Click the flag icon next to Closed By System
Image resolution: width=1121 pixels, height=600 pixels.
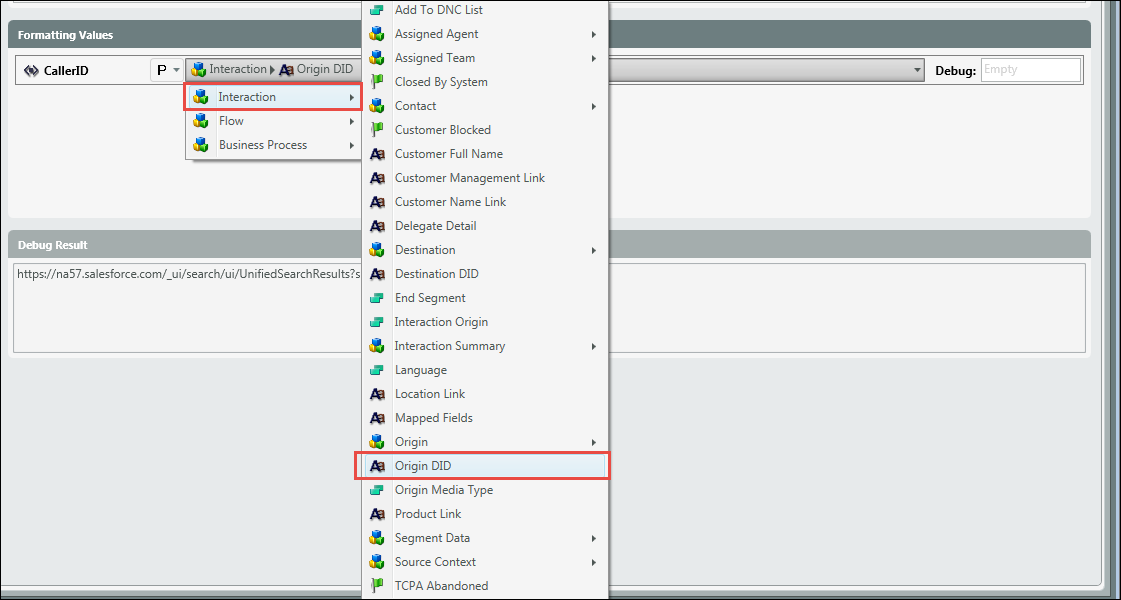(x=377, y=82)
